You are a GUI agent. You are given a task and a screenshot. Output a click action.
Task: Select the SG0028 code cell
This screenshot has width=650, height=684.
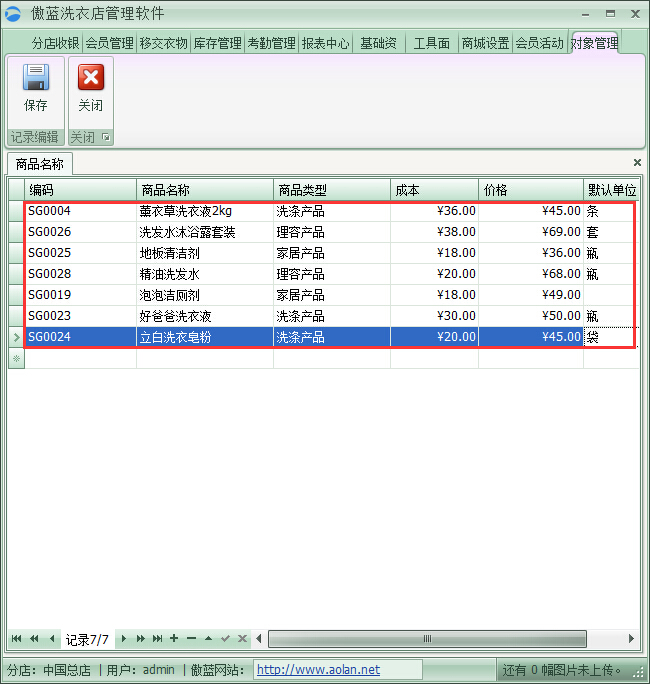(x=81, y=274)
